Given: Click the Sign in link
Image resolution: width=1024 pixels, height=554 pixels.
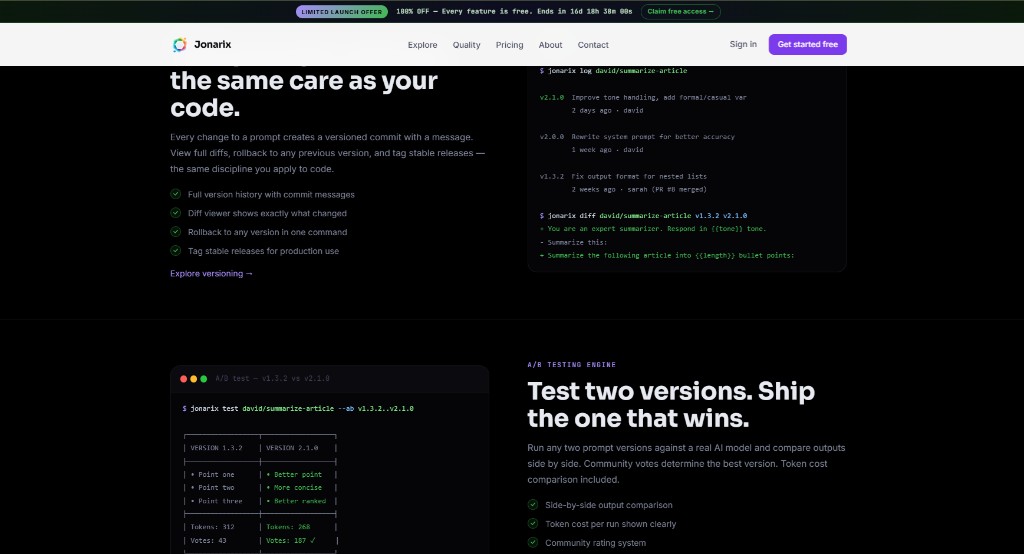Looking at the screenshot, I should (743, 44).
